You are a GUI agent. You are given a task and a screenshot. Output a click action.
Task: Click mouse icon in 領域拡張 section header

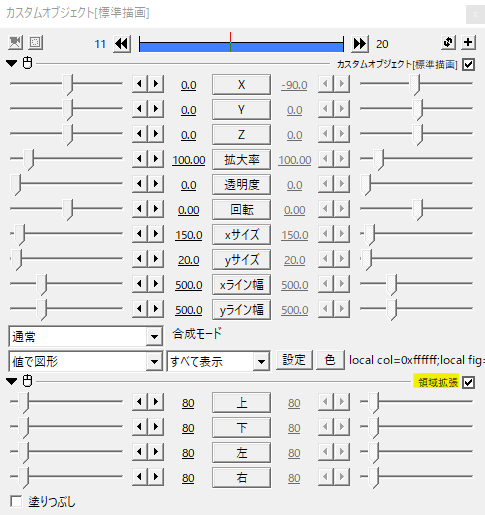click(28, 381)
